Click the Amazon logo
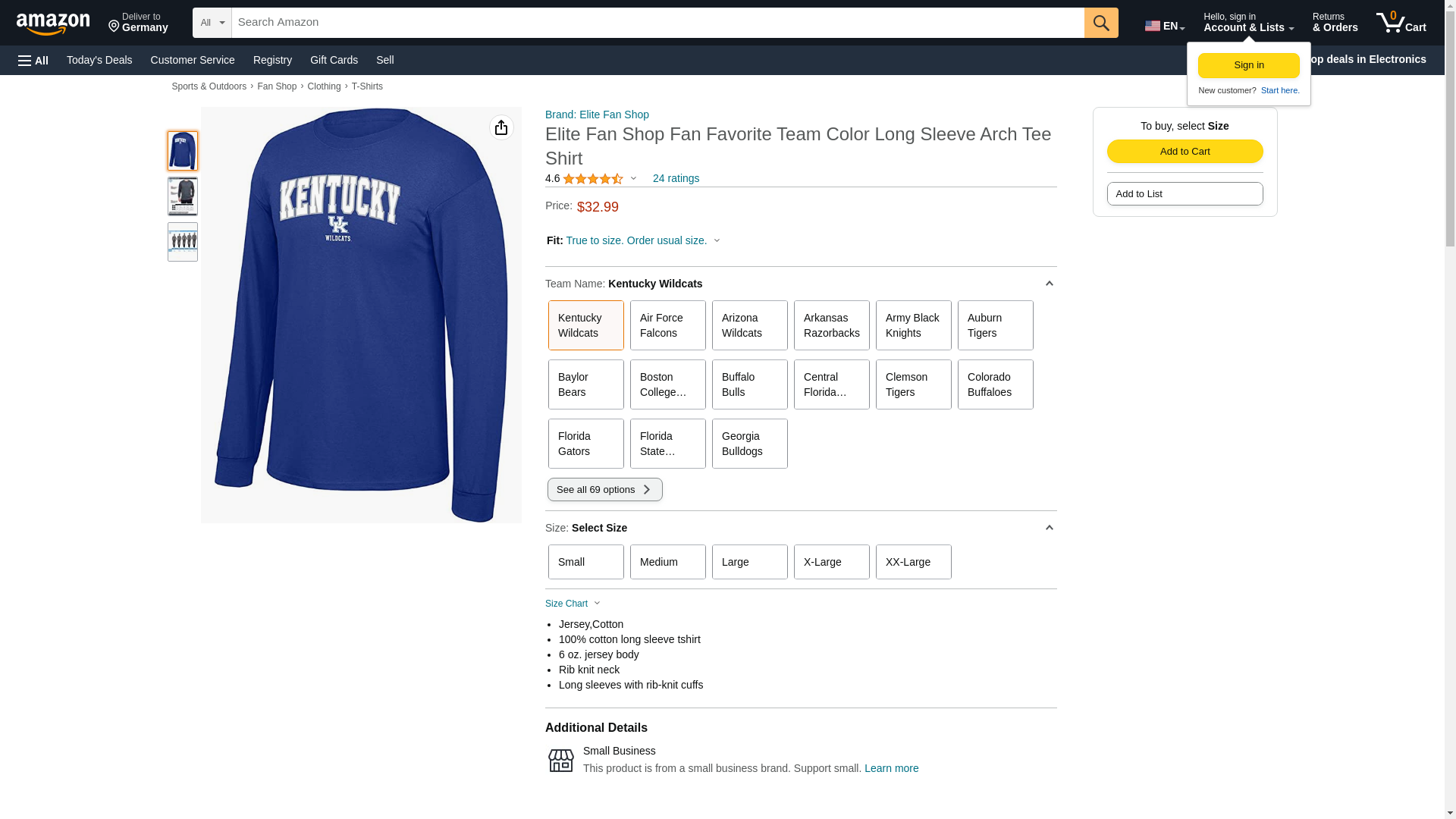The height and width of the screenshot is (819, 1456). [x=53, y=24]
